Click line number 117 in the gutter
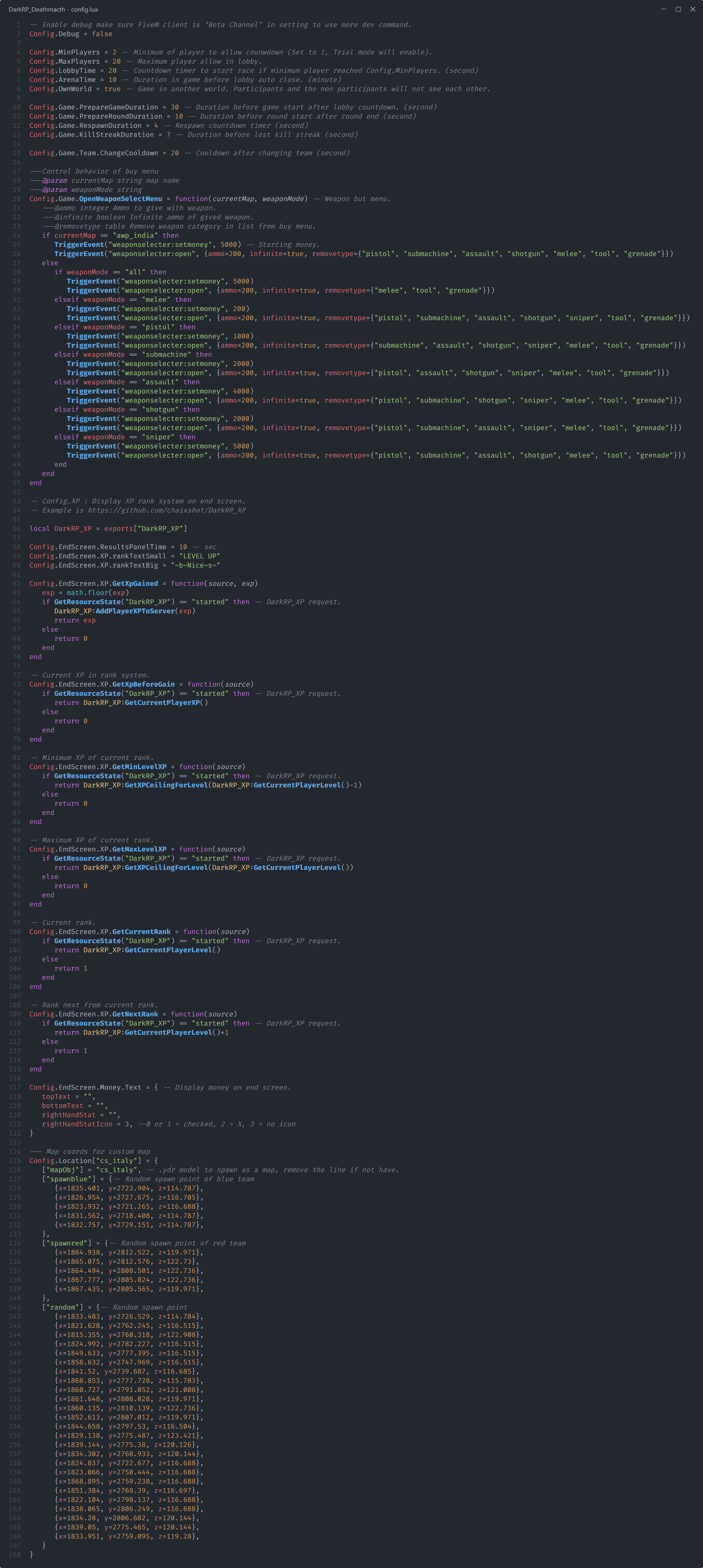 tap(15, 1087)
